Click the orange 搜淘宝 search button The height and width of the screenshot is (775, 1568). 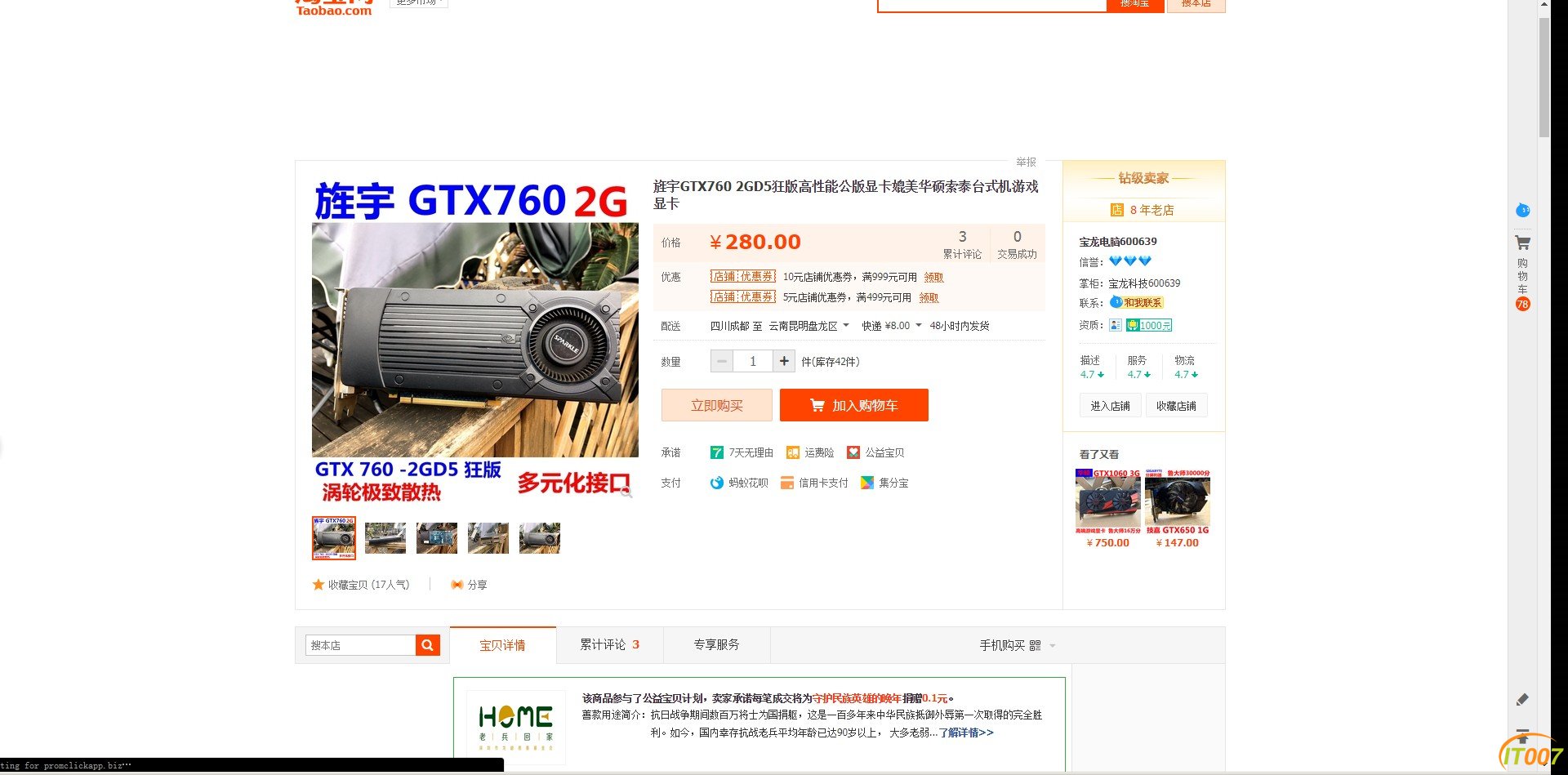point(1134,5)
